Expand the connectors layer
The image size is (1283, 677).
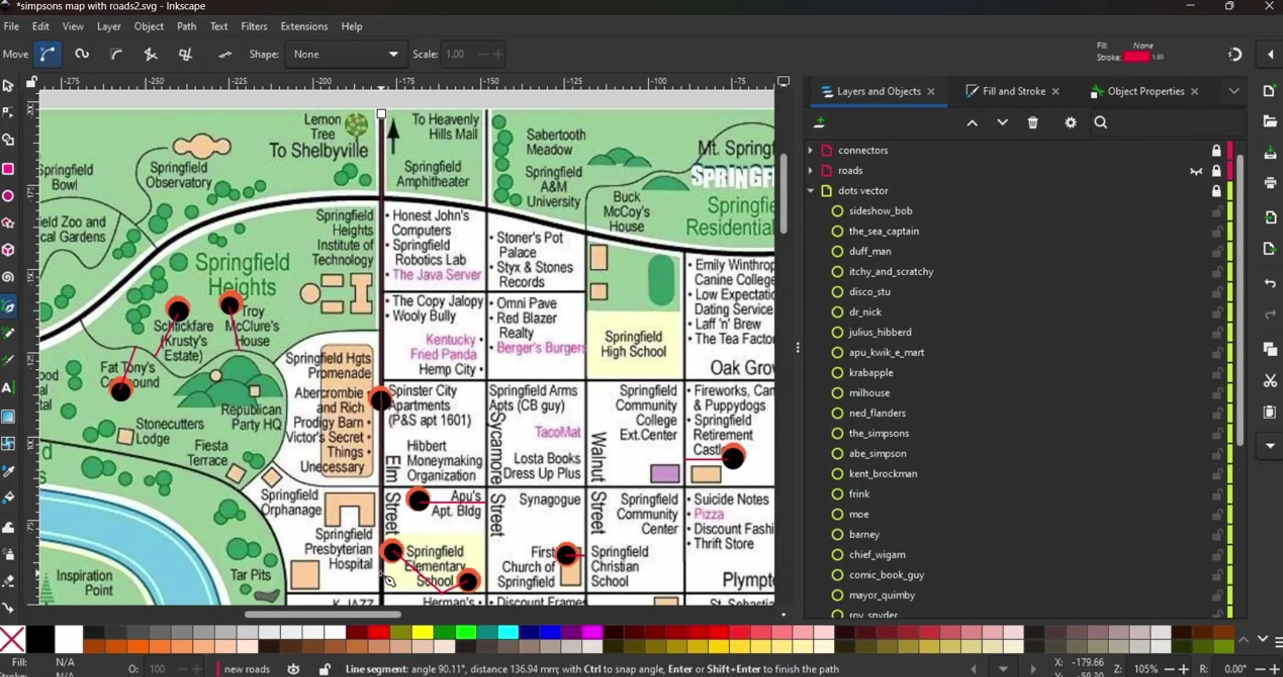tap(809, 150)
